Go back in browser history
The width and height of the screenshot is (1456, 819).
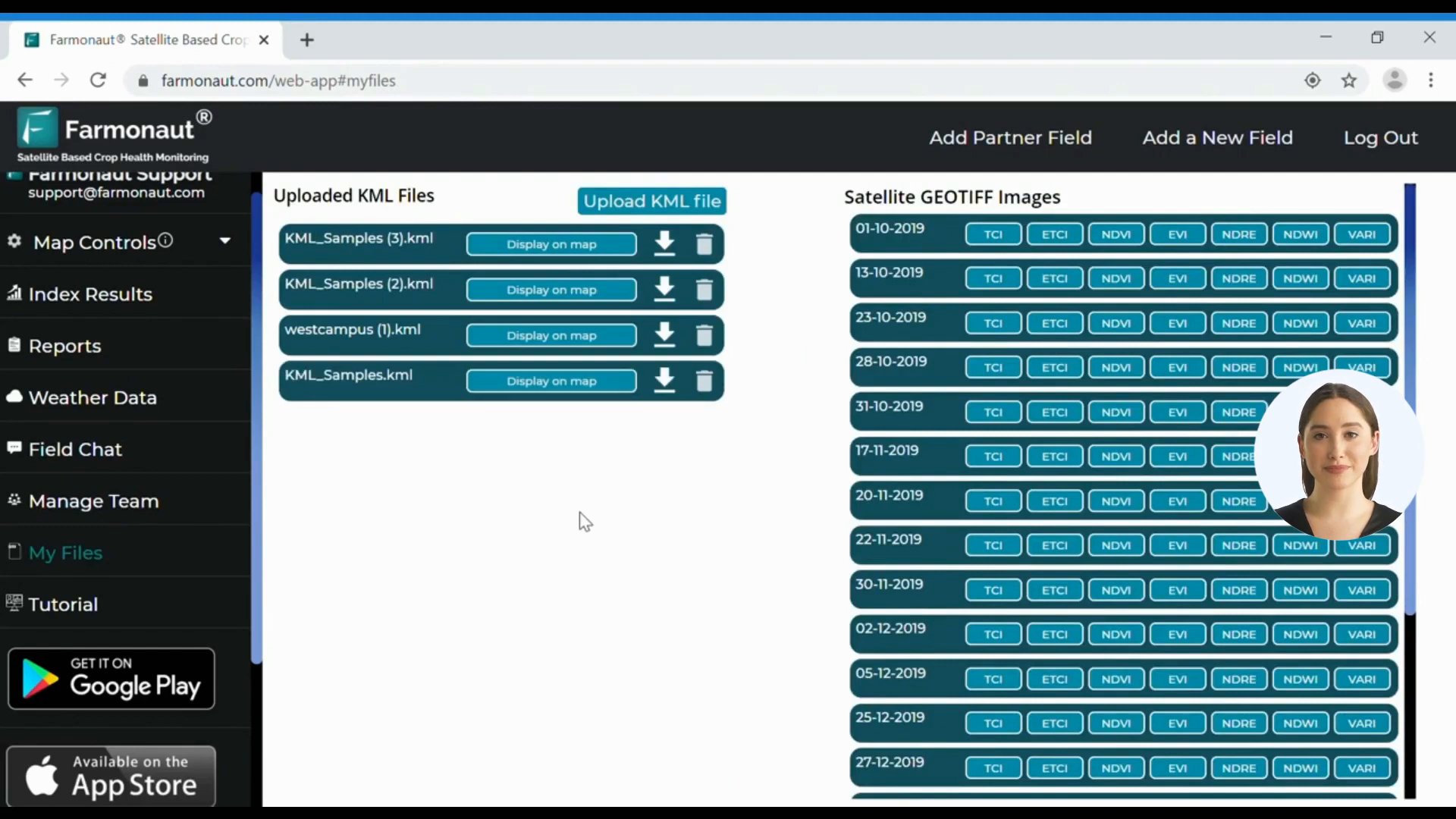click(x=25, y=80)
